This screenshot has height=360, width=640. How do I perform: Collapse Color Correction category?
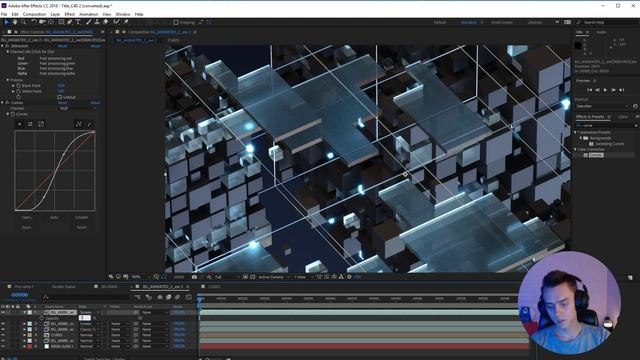tap(576, 149)
